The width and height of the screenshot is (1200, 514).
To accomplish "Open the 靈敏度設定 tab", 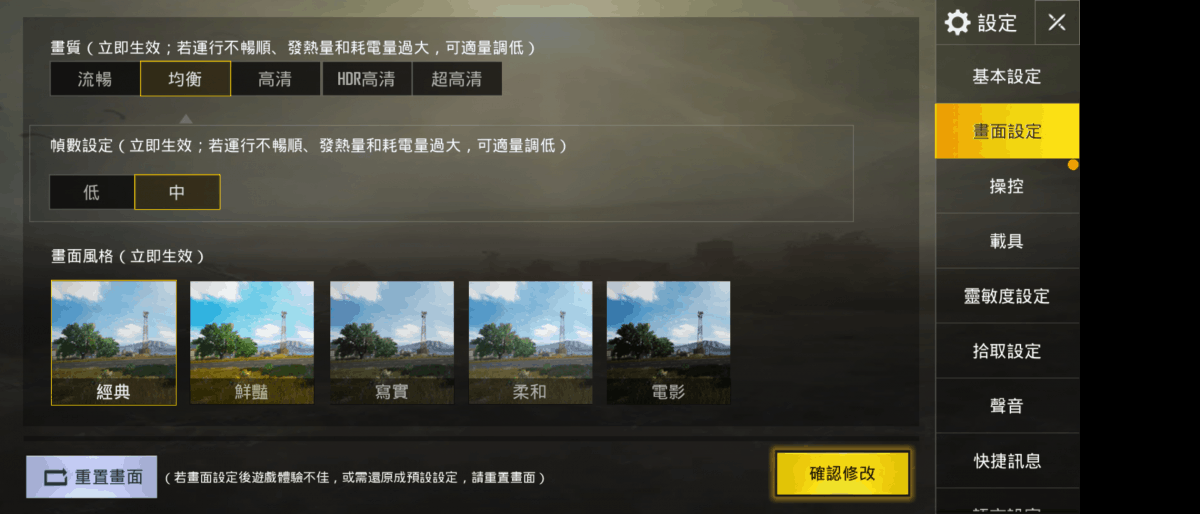I will point(1007,296).
